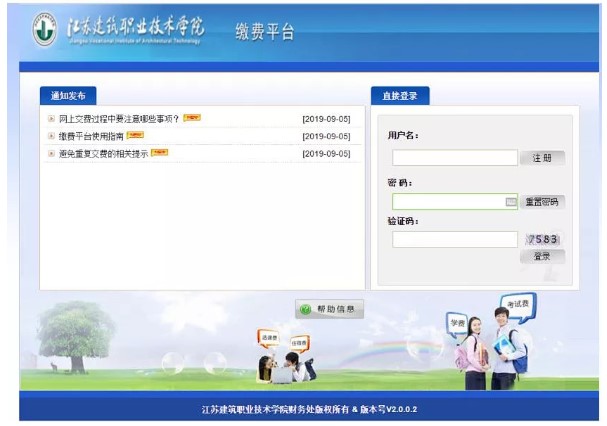Viewport: 607px width, 426px height.
Task: Click into the 验证码 captcha input field
Action: click(x=454, y=239)
